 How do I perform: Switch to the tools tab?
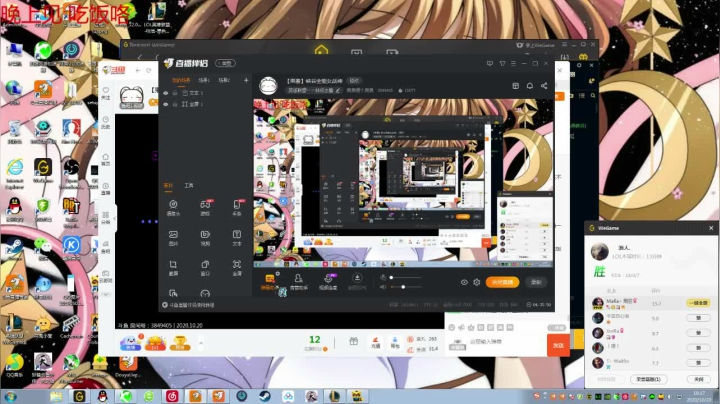pyautogui.click(x=189, y=185)
